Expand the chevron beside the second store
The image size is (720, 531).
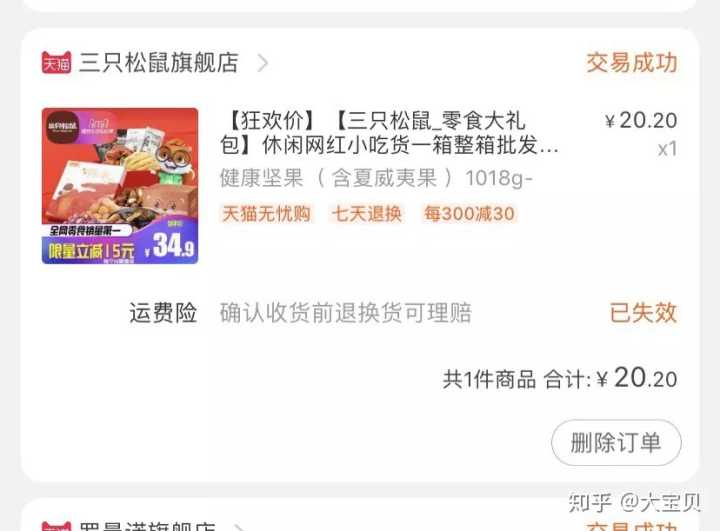click(239, 527)
